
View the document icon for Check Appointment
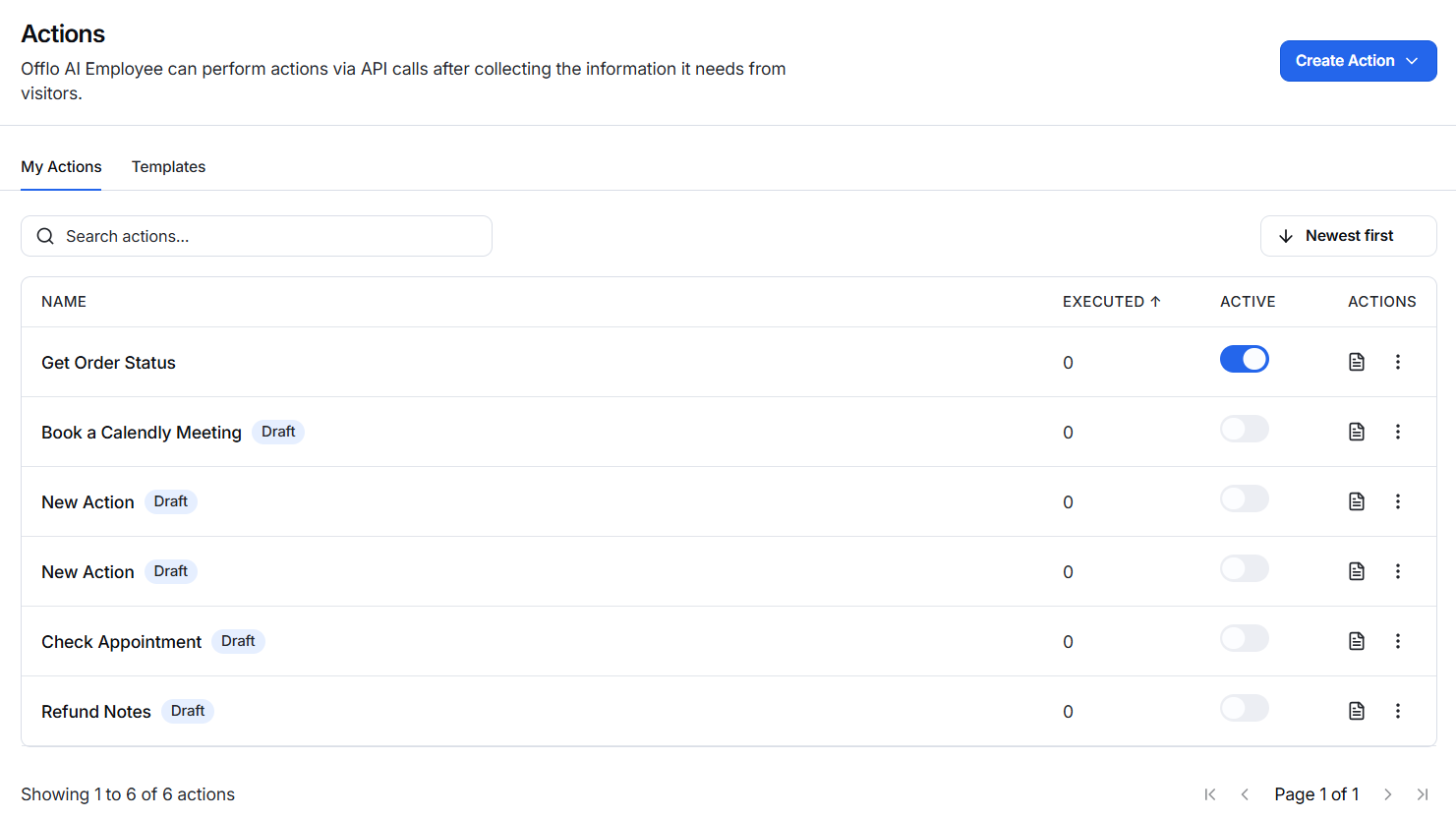tap(1357, 641)
